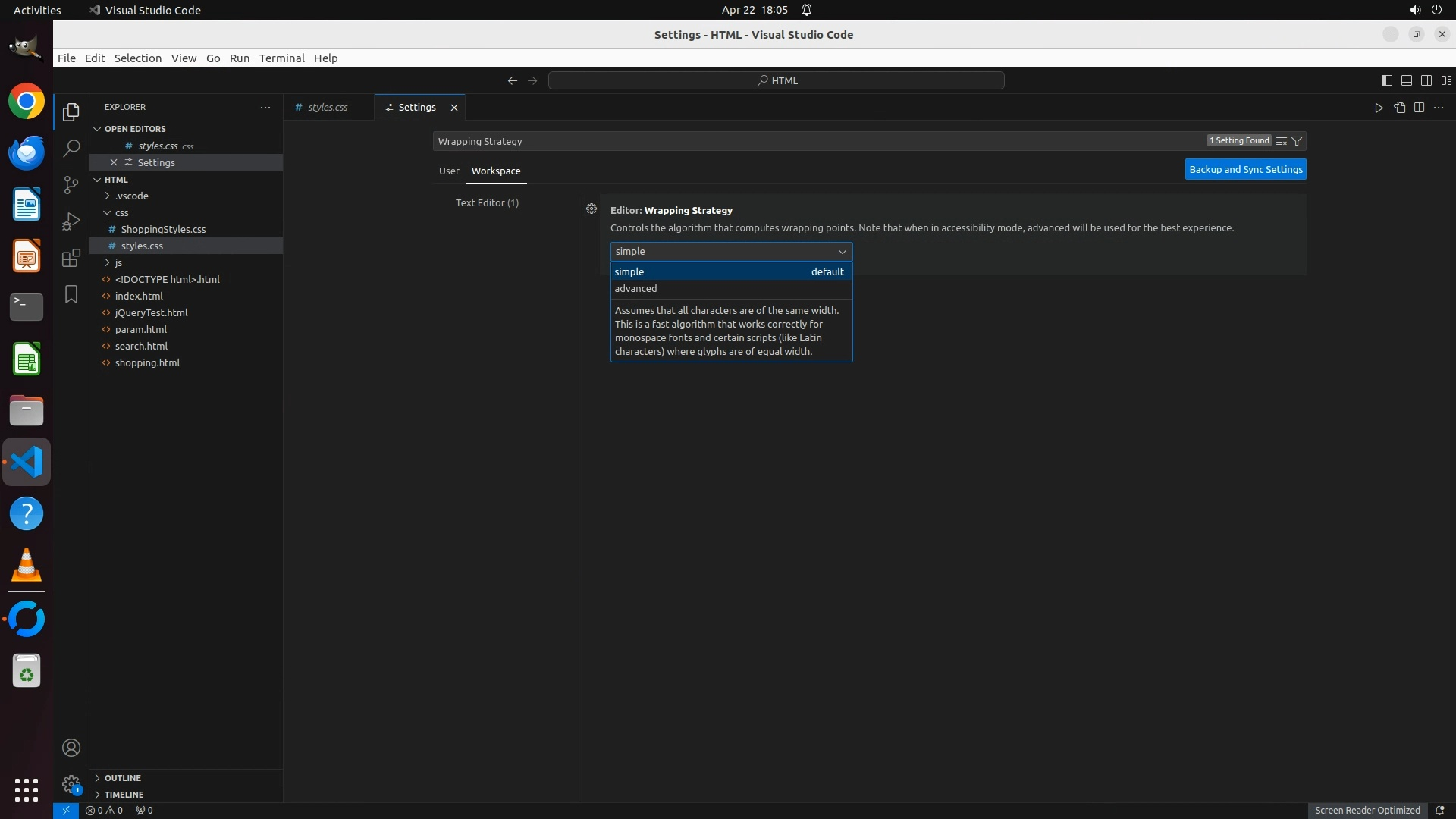
Task: Toggle Panel visibility layout icon
Action: [1406, 80]
